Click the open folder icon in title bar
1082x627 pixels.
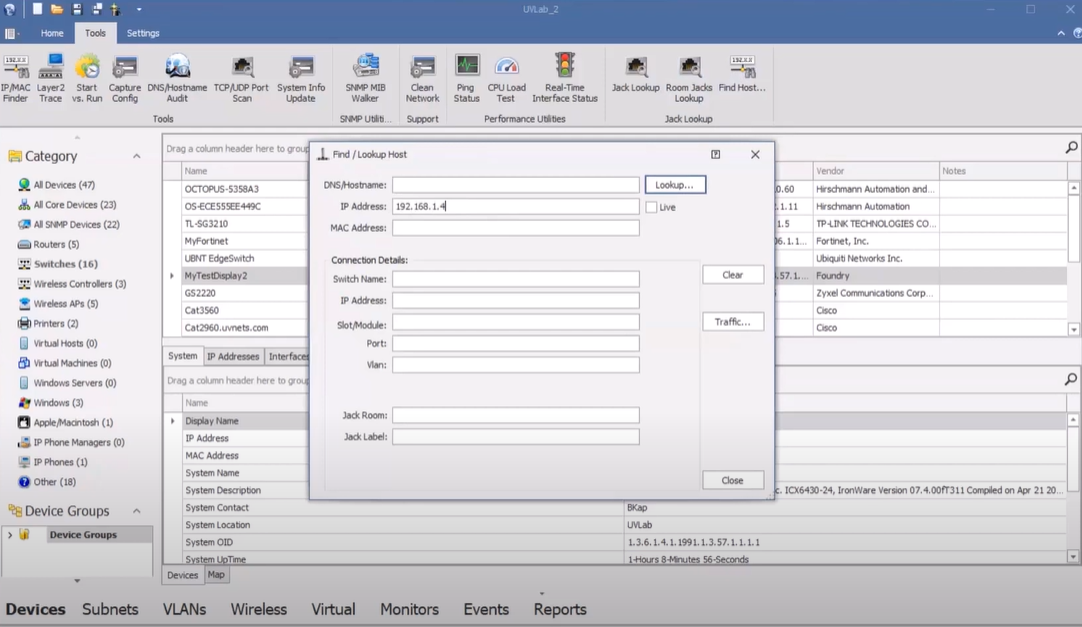coord(57,9)
